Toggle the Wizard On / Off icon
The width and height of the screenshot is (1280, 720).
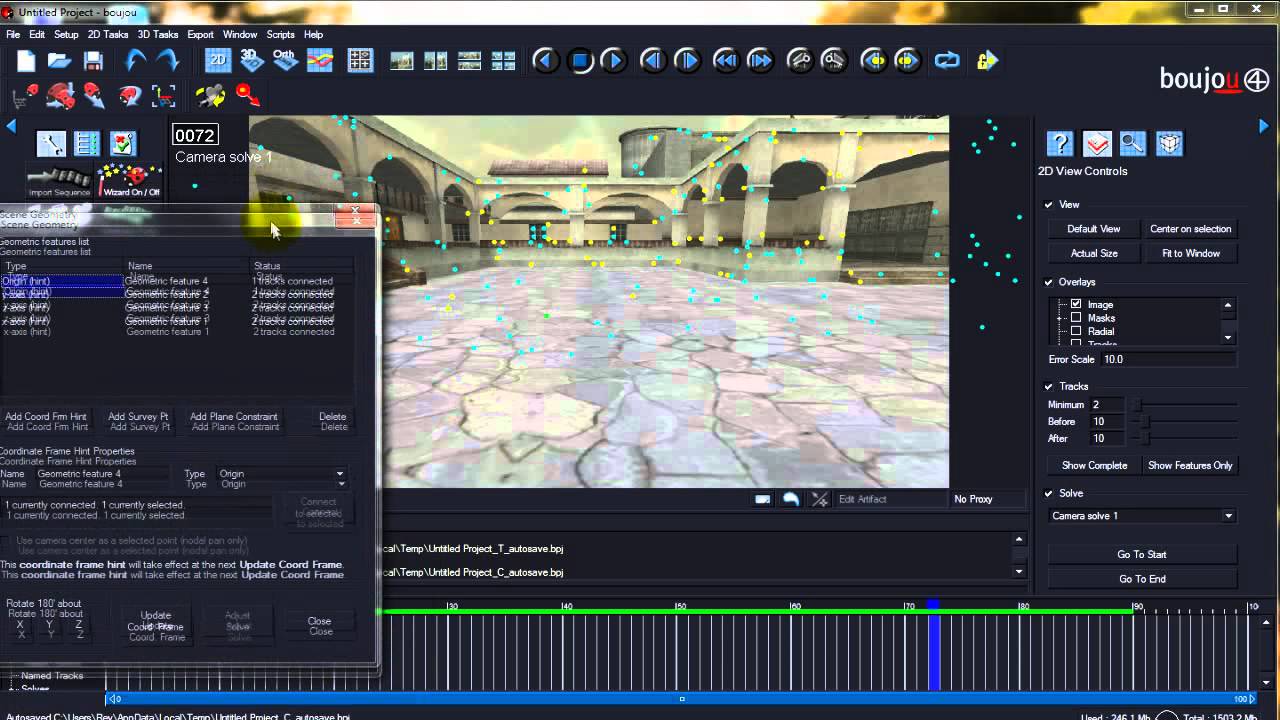pos(130,181)
